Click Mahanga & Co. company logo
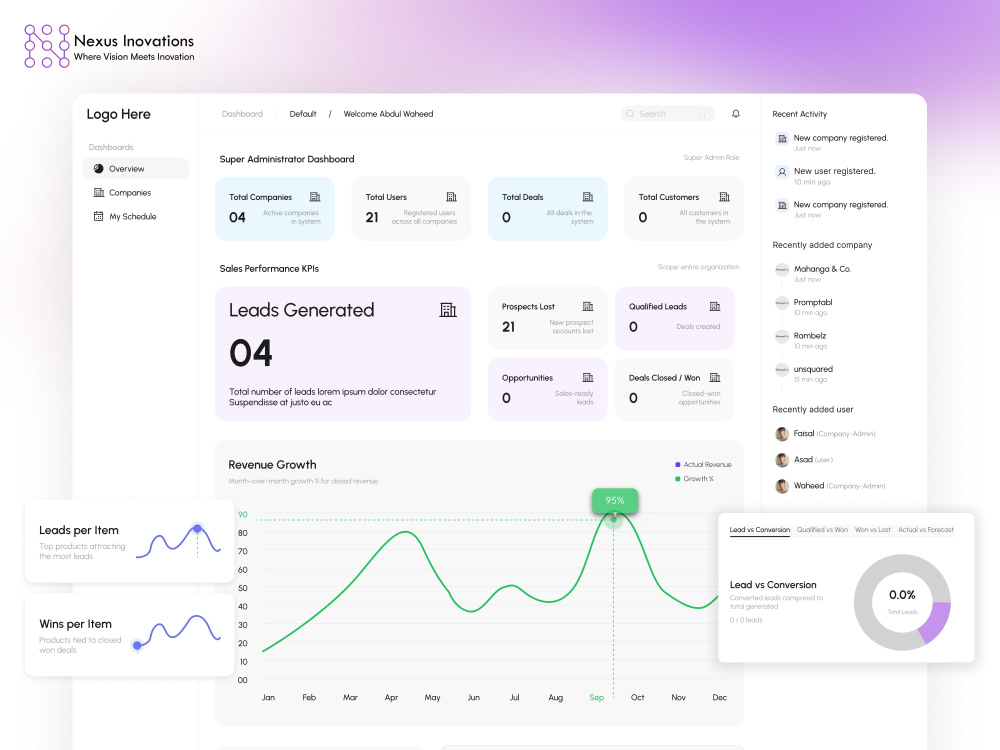Viewport: 1000px width, 750px height. pos(782,270)
